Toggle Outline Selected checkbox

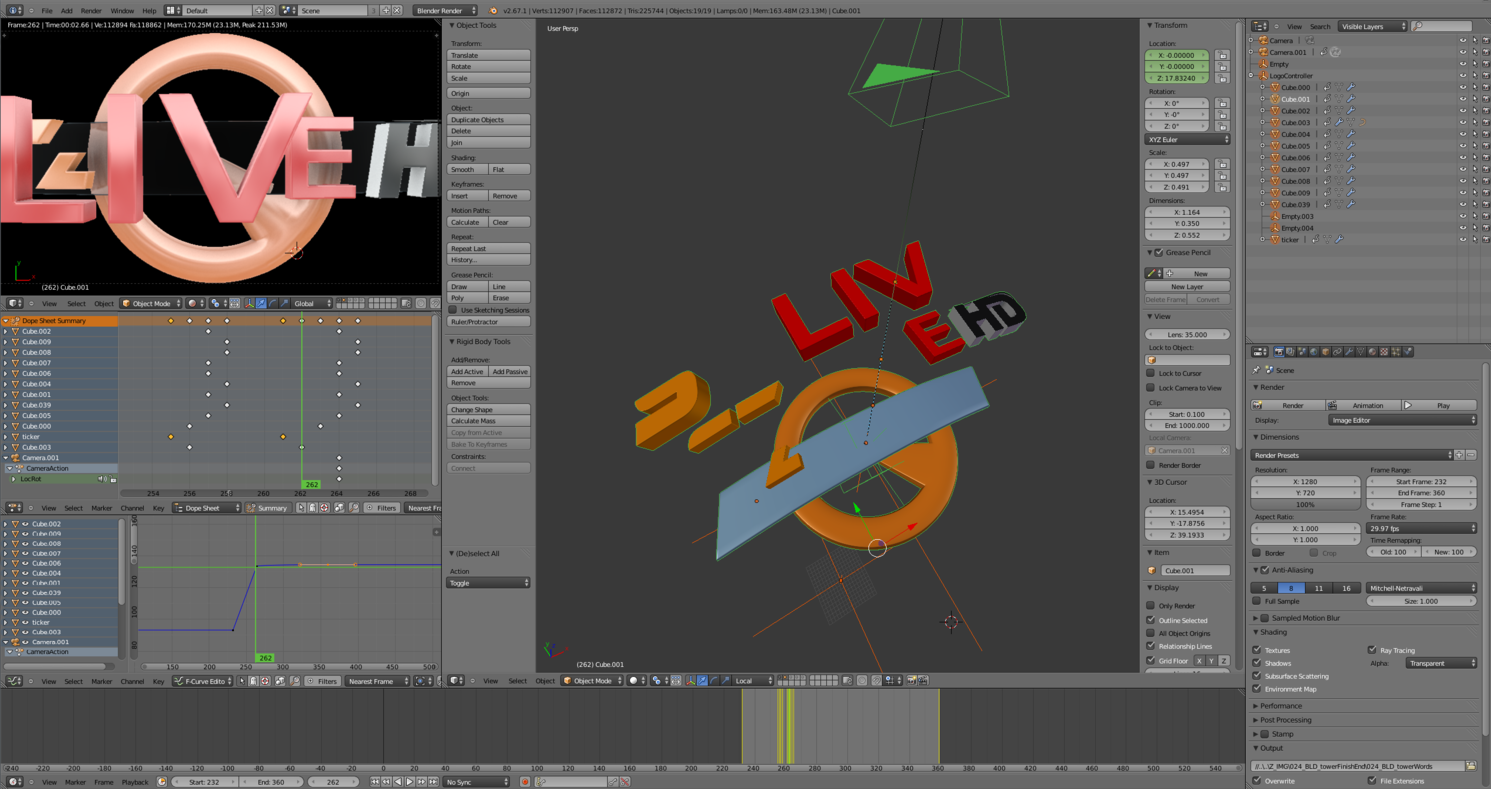click(1151, 620)
